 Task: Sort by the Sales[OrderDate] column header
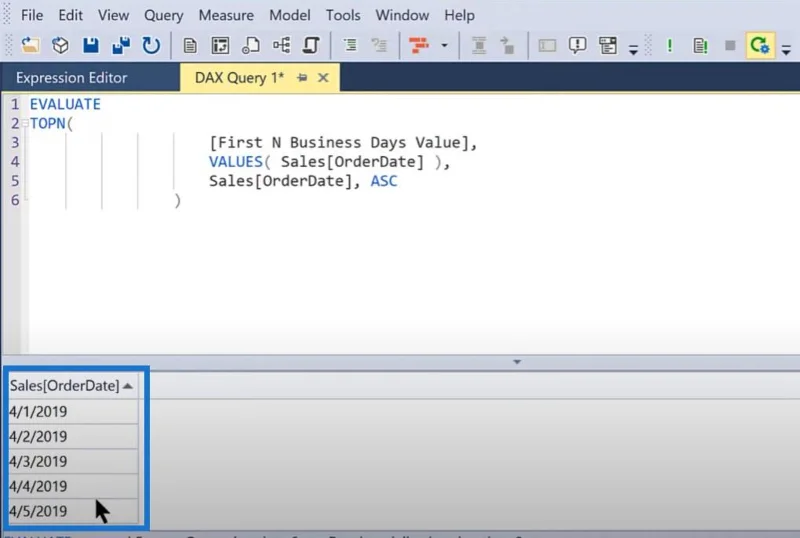click(x=73, y=385)
